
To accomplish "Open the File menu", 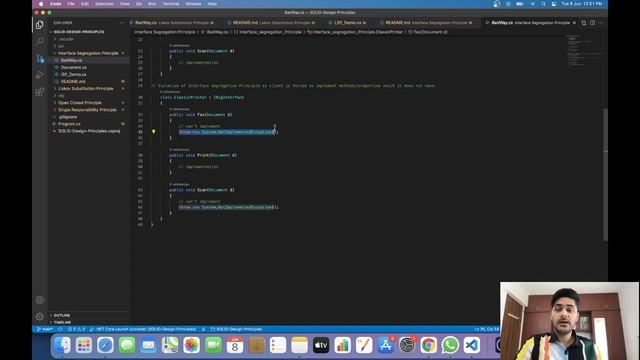I will (x=71, y=4).
